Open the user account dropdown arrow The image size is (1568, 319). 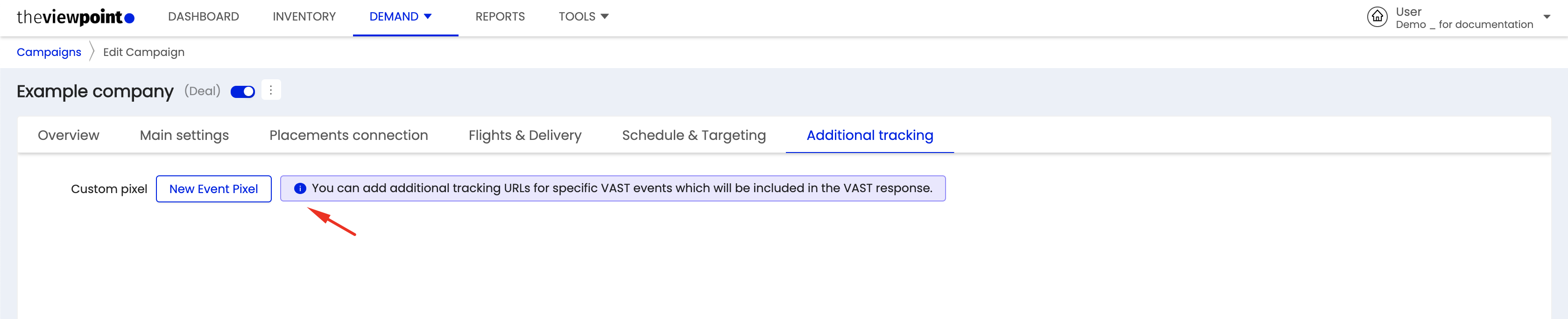(1546, 17)
